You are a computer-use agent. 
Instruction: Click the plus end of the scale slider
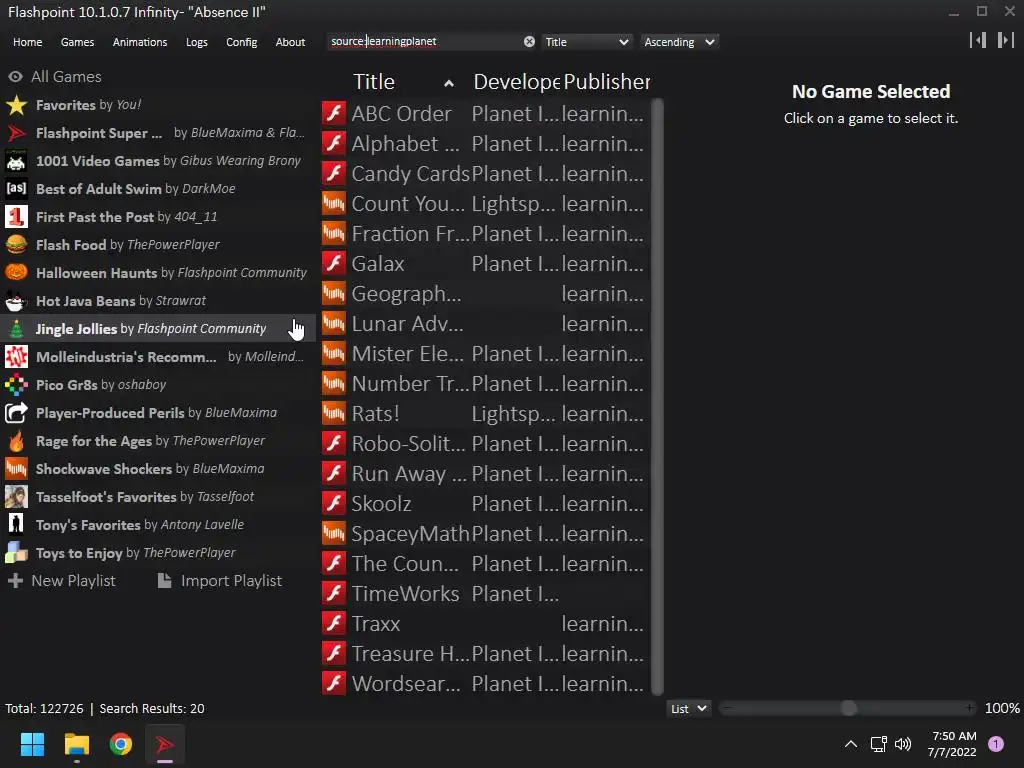[970, 709]
